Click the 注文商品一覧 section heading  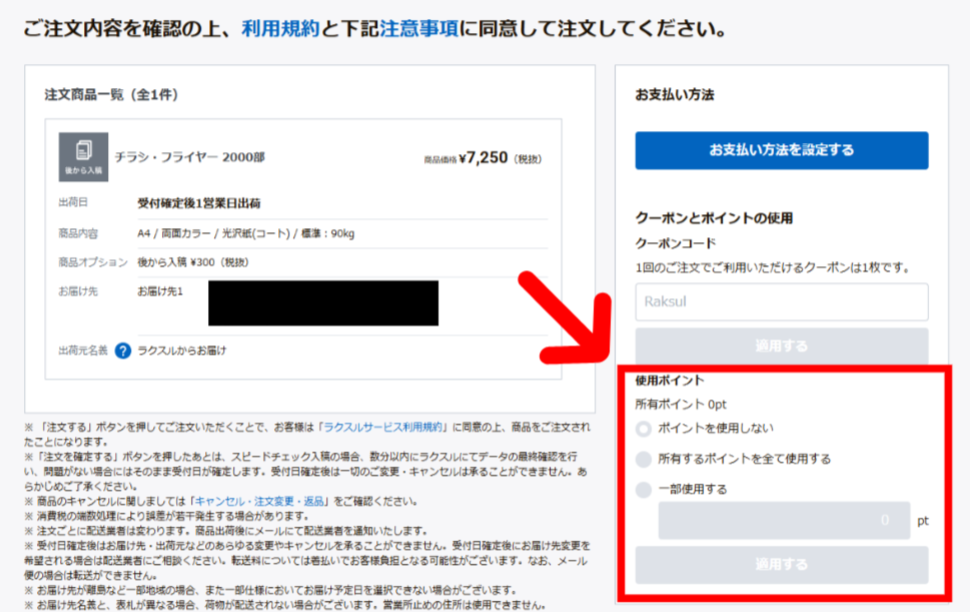tap(111, 94)
